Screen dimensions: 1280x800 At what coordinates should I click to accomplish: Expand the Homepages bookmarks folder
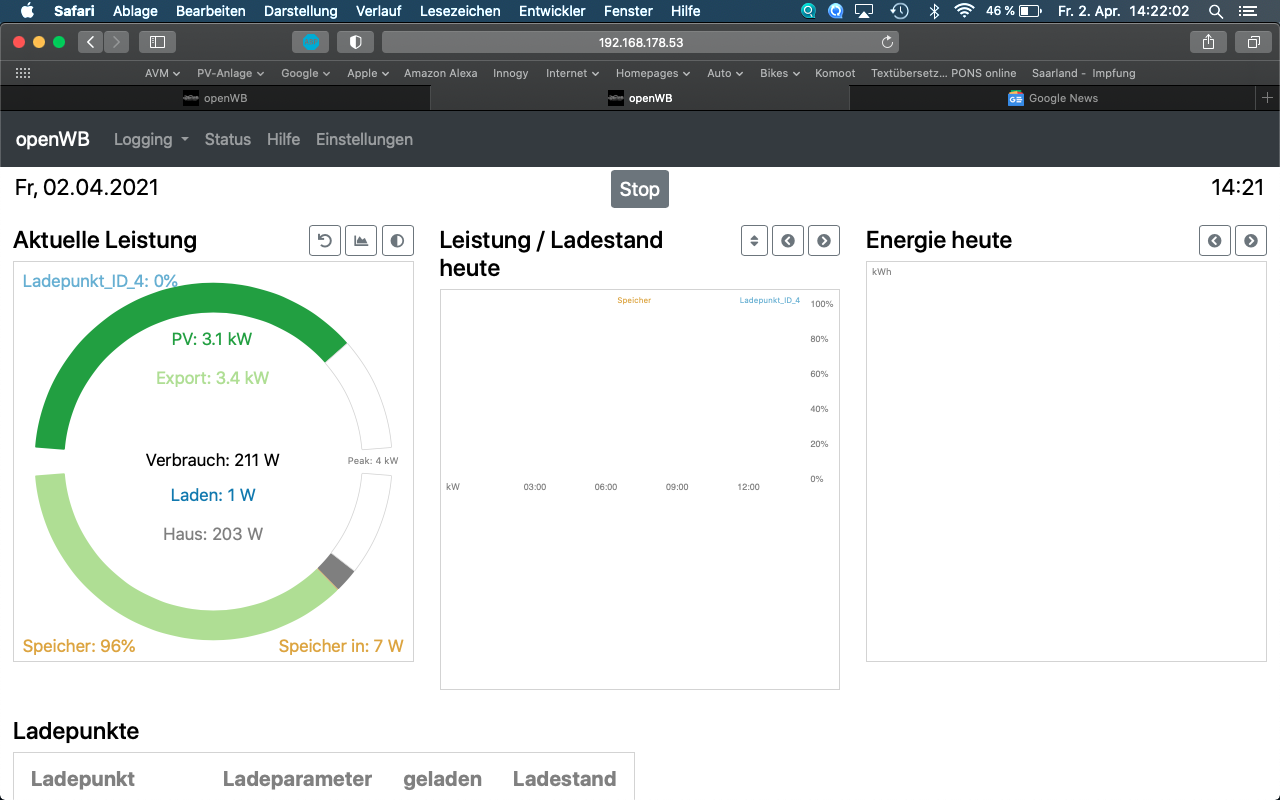653,73
